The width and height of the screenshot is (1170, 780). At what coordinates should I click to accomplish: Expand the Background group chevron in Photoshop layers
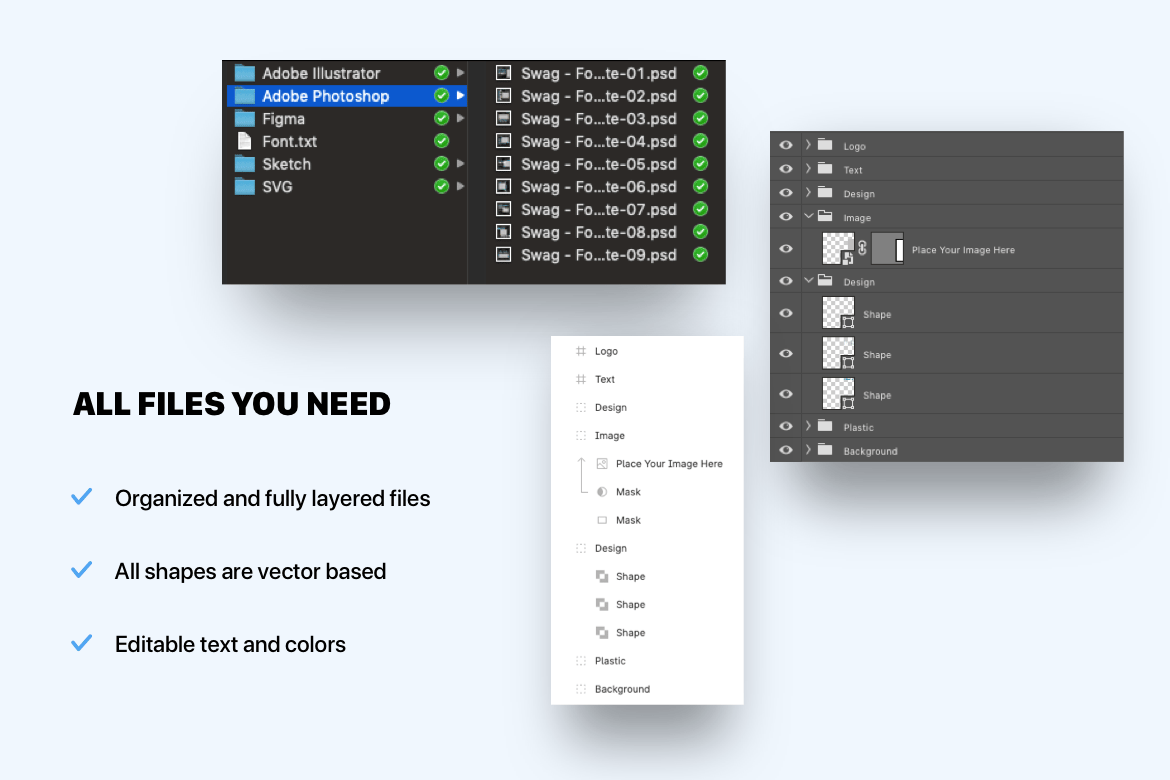point(808,450)
